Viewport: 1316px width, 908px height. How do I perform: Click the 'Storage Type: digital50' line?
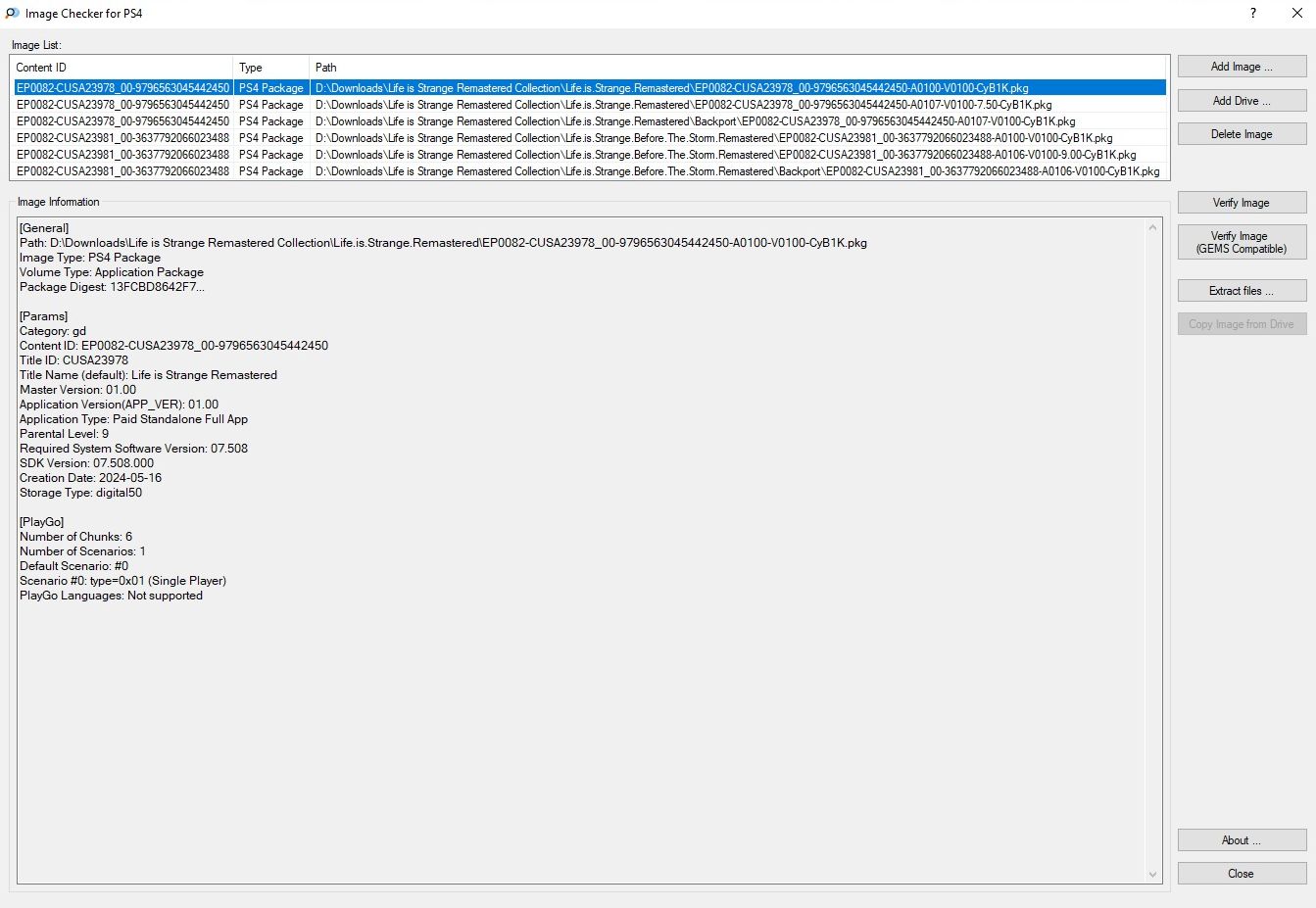(81, 493)
